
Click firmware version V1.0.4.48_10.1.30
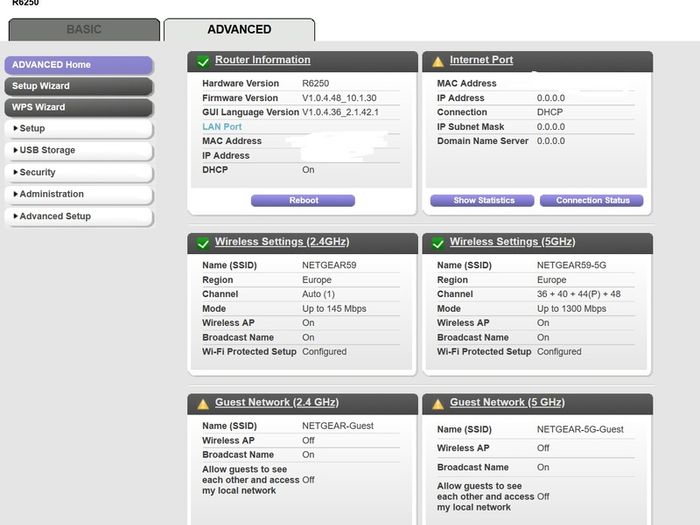click(339, 98)
